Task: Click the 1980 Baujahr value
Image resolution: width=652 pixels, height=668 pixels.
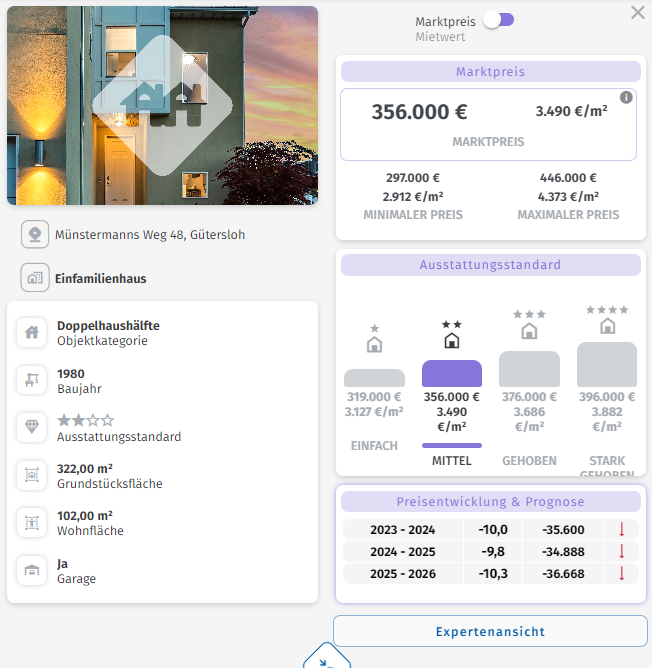Action: (71, 374)
